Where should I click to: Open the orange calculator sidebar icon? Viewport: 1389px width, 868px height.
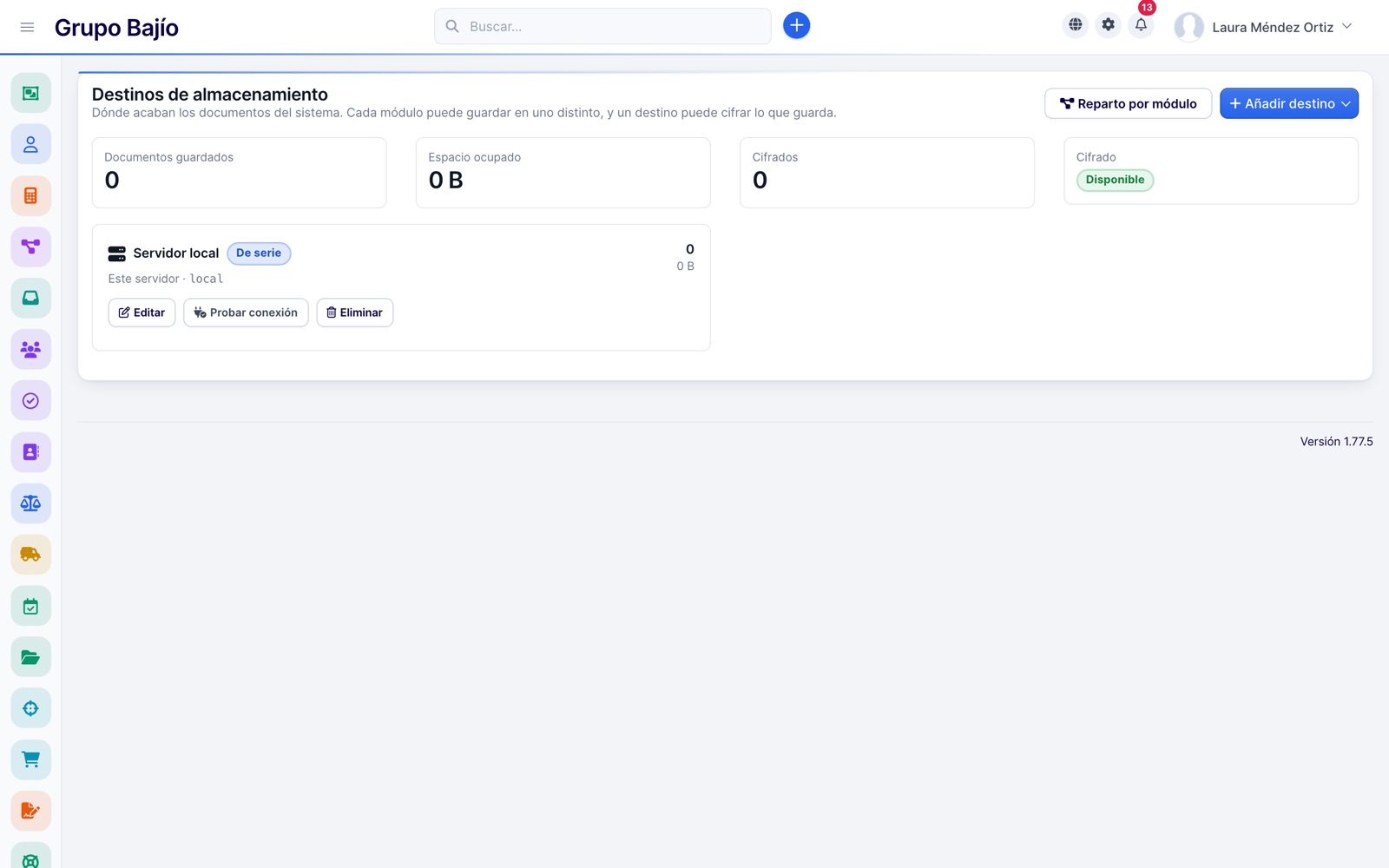tap(30, 195)
